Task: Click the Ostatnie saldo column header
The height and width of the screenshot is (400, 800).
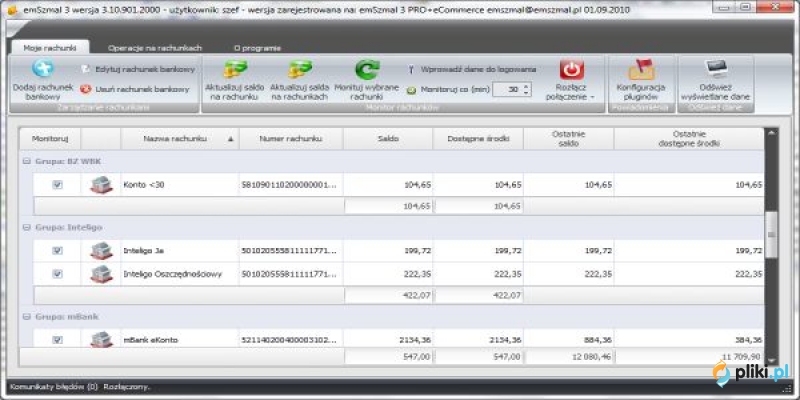Action: 568,138
